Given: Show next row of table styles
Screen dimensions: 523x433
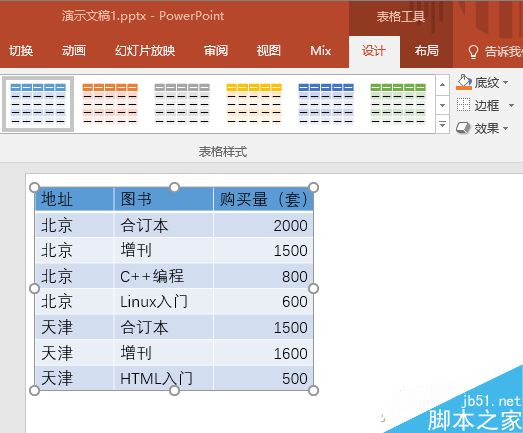Looking at the screenshot, I should tap(442, 105).
